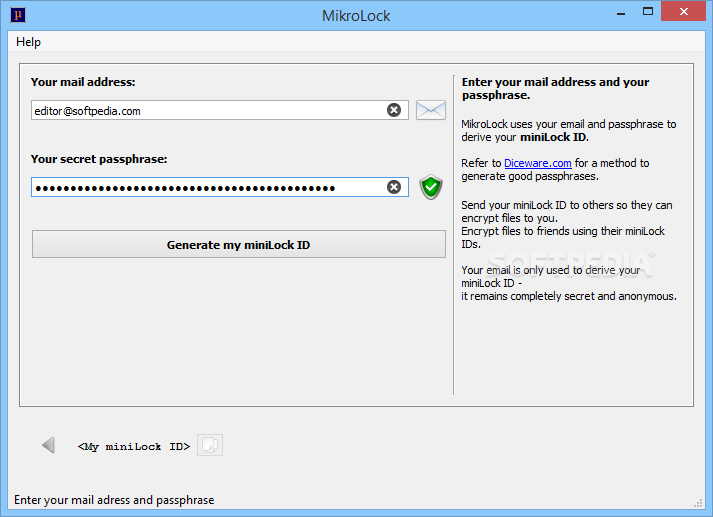
Task: Click the <My miniLock ID> text
Action: pyautogui.click(x=134, y=447)
